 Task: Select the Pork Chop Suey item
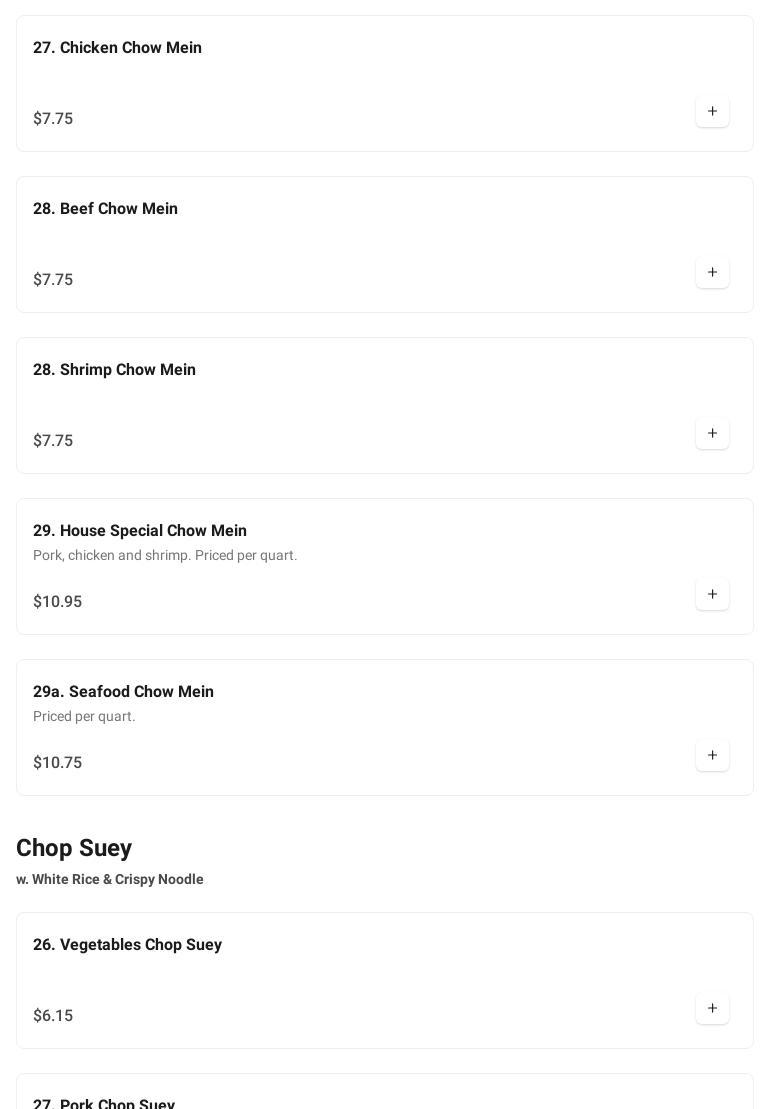pyautogui.click(x=104, y=1102)
